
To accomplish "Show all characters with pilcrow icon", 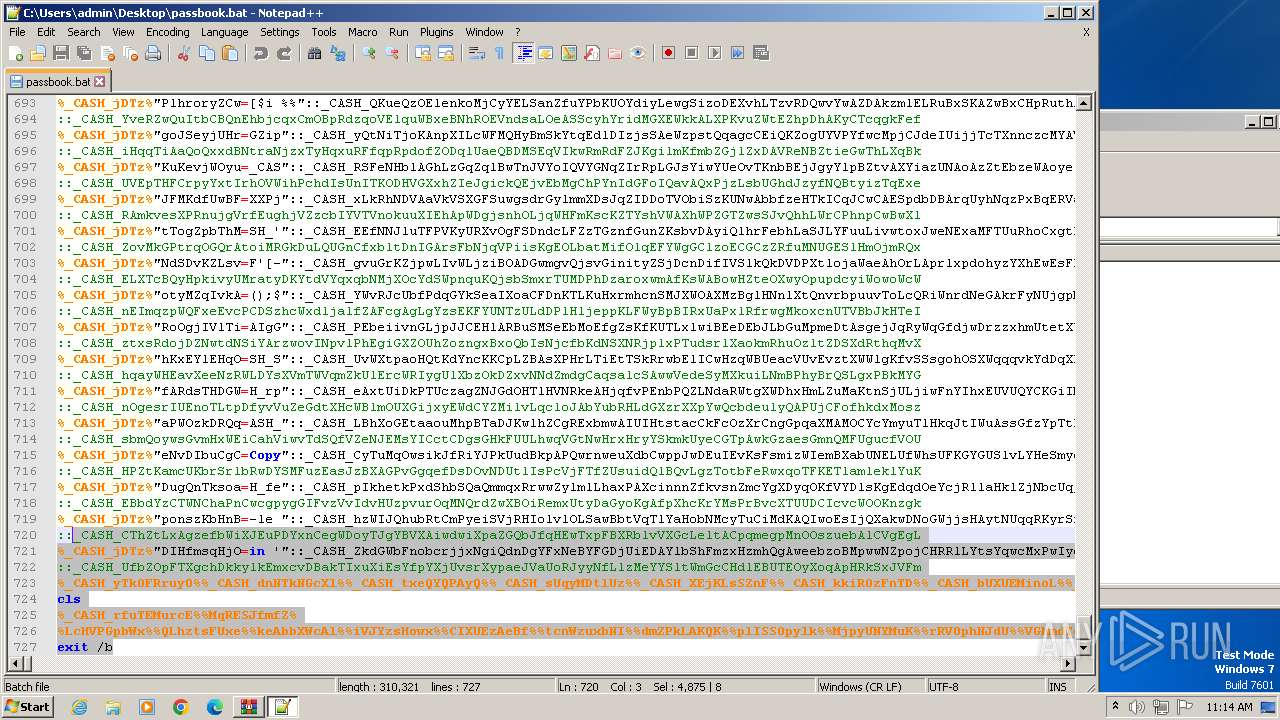I will (x=500, y=53).
